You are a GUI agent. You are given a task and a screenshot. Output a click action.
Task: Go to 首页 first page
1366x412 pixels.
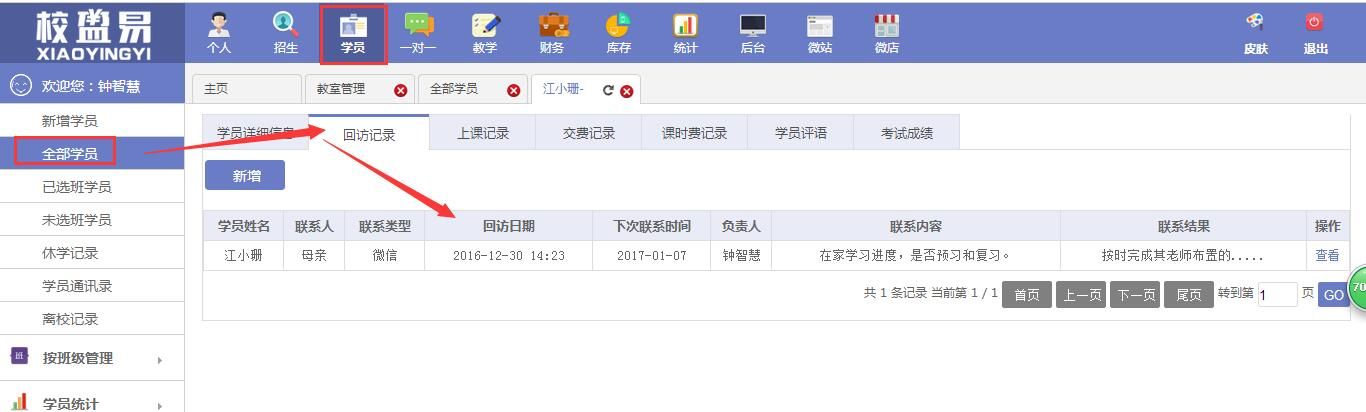coord(1027,295)
